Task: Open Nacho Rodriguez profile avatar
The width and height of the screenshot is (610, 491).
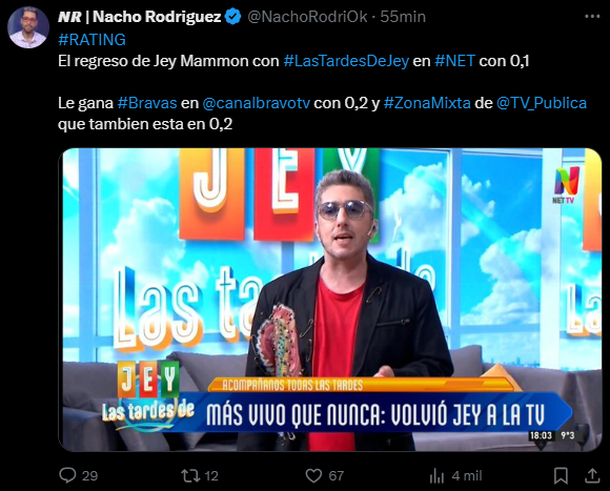Action: click(28, 27)
